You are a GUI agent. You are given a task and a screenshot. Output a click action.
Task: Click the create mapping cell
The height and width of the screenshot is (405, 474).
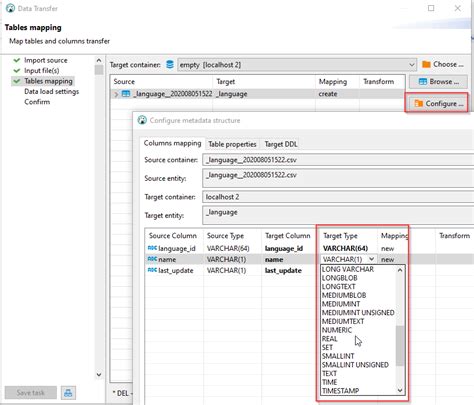pyautogui.click(x=328, y=94)
